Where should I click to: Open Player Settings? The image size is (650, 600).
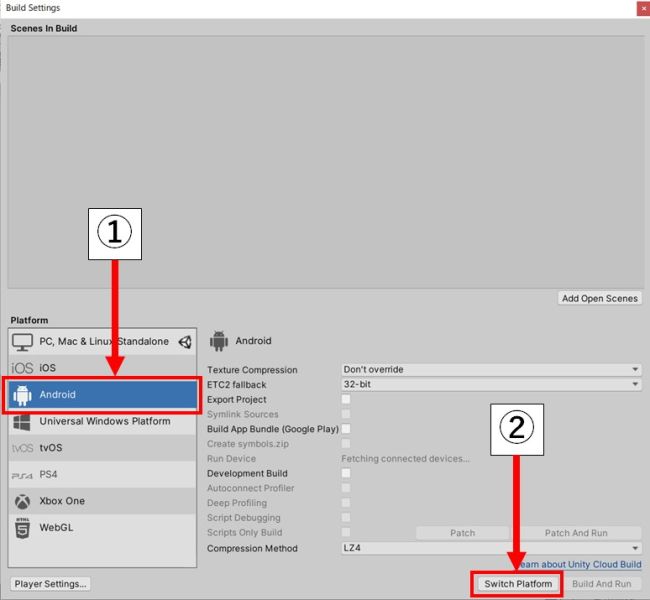tap(50, 584)
